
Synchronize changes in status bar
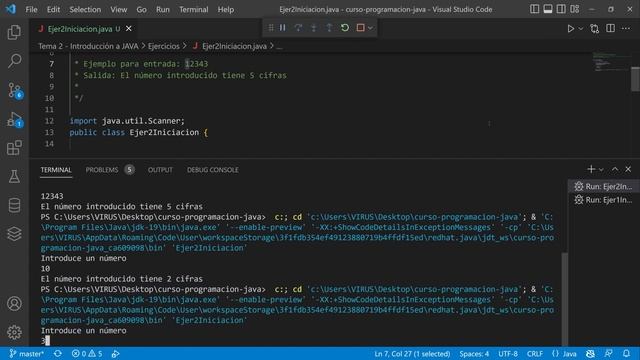coord(58,353)
